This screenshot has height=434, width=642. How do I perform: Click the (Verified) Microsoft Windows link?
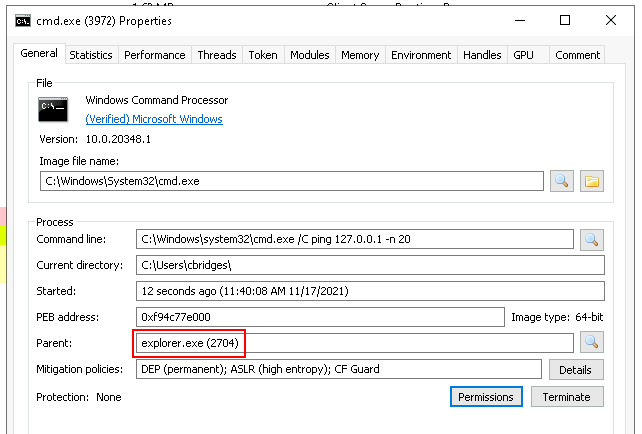154,119
